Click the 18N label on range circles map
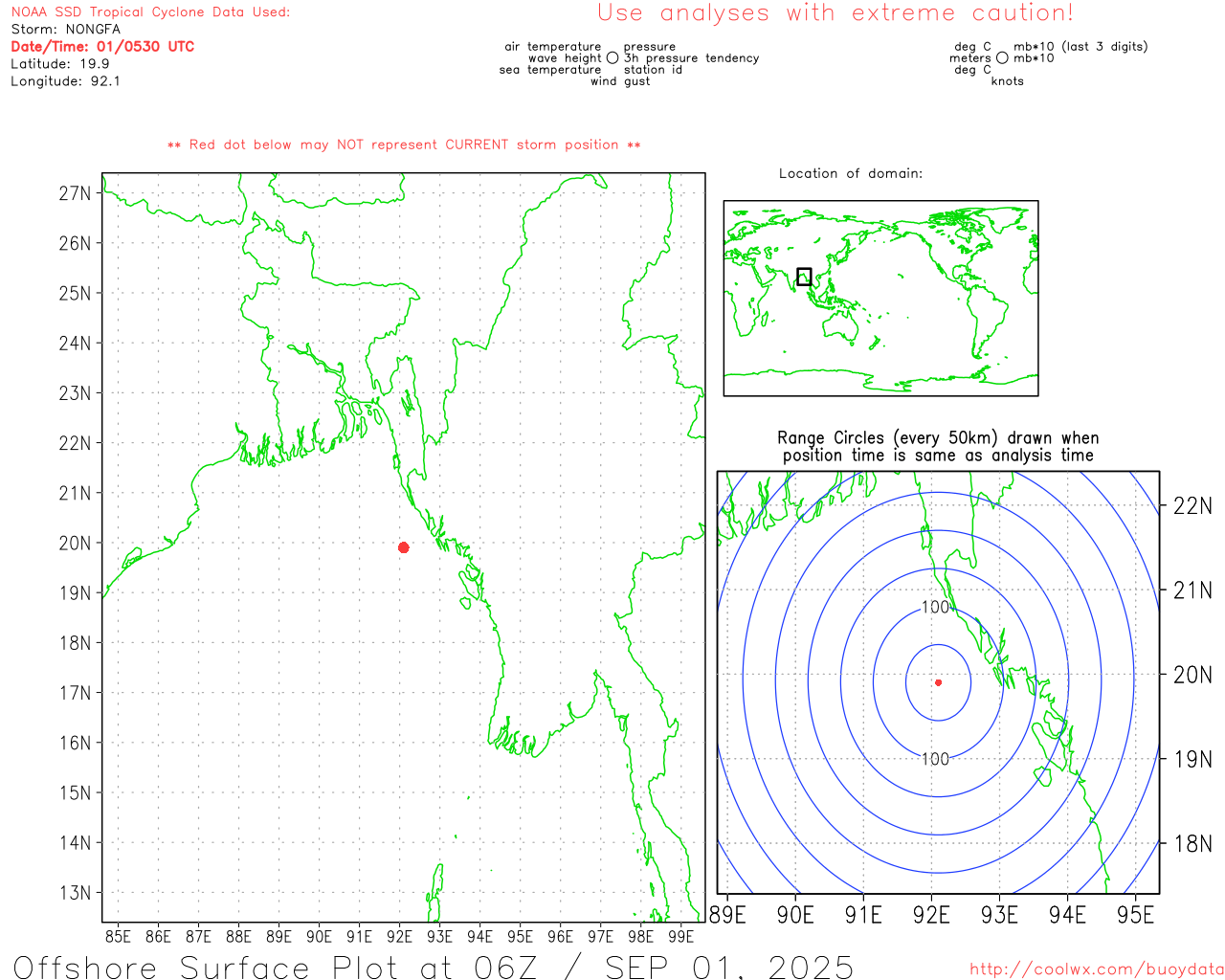Viewport: 1225px width, 980px height. 1192,844
